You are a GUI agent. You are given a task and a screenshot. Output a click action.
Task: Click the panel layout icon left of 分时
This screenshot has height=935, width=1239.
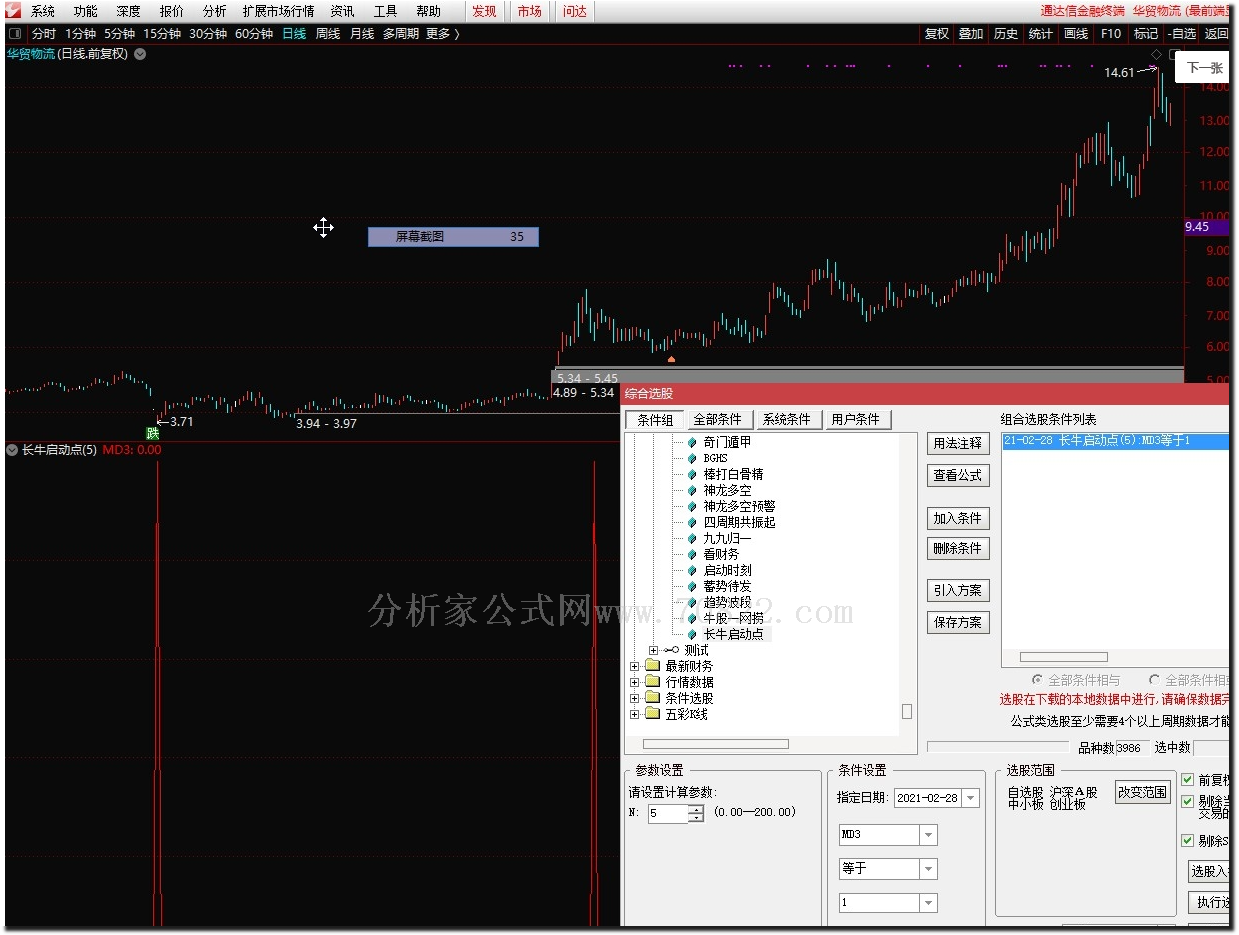coord(15,34)
